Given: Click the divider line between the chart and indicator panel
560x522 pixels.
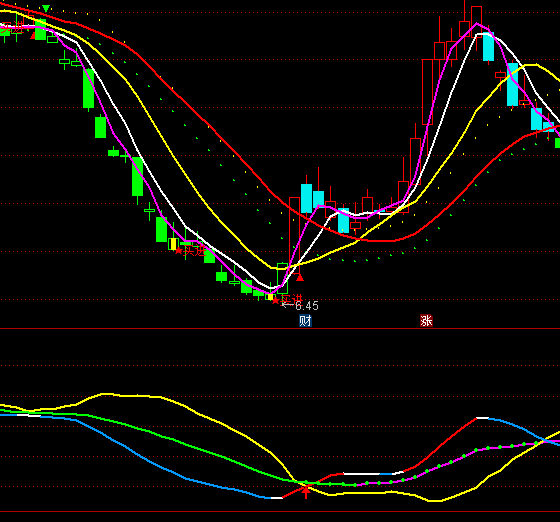Looking at the screenshot, I should pyautogui.click(x=280, y=328).
